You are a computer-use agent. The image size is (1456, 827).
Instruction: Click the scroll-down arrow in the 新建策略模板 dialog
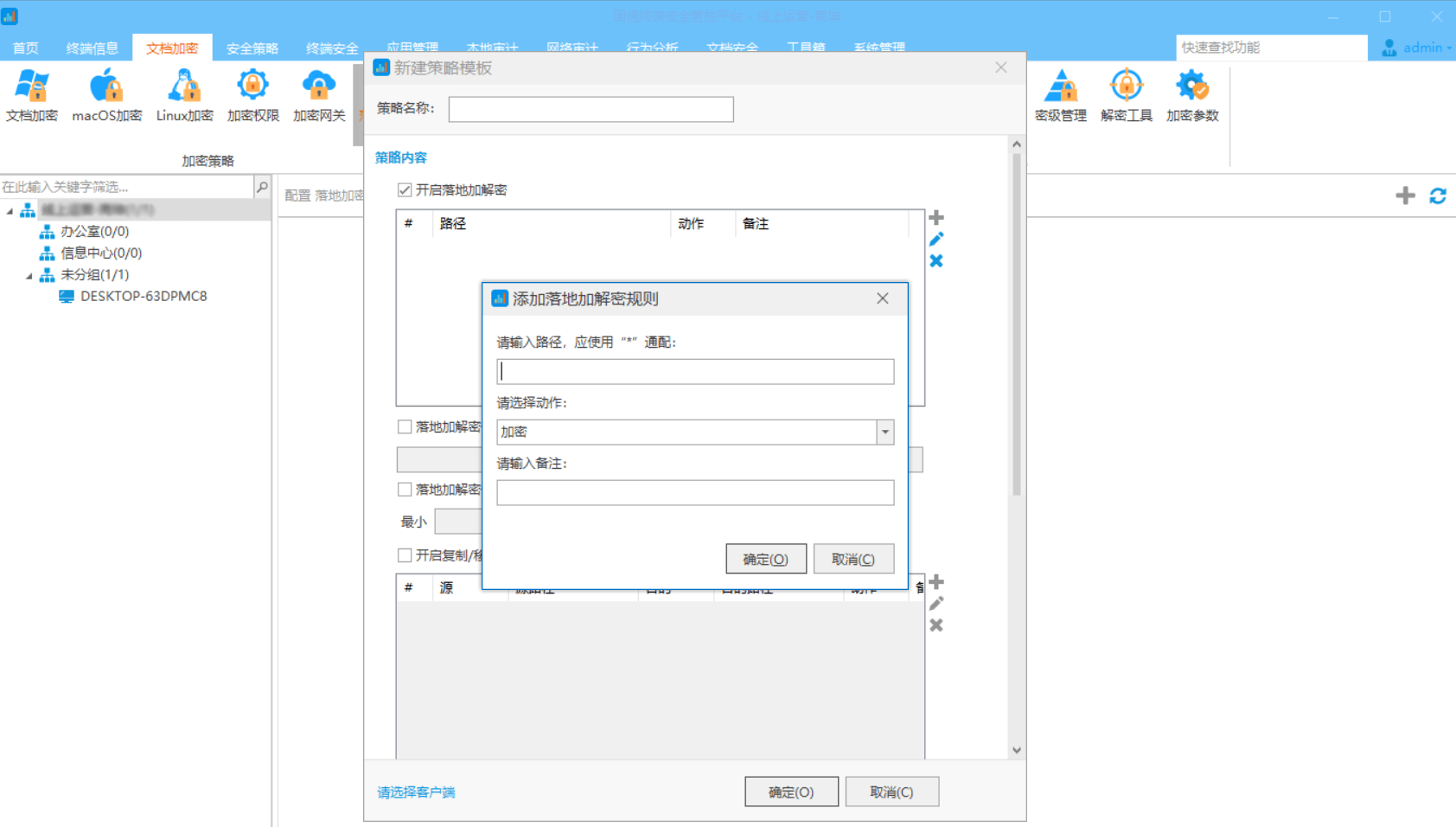click(x=1017, y=750)
